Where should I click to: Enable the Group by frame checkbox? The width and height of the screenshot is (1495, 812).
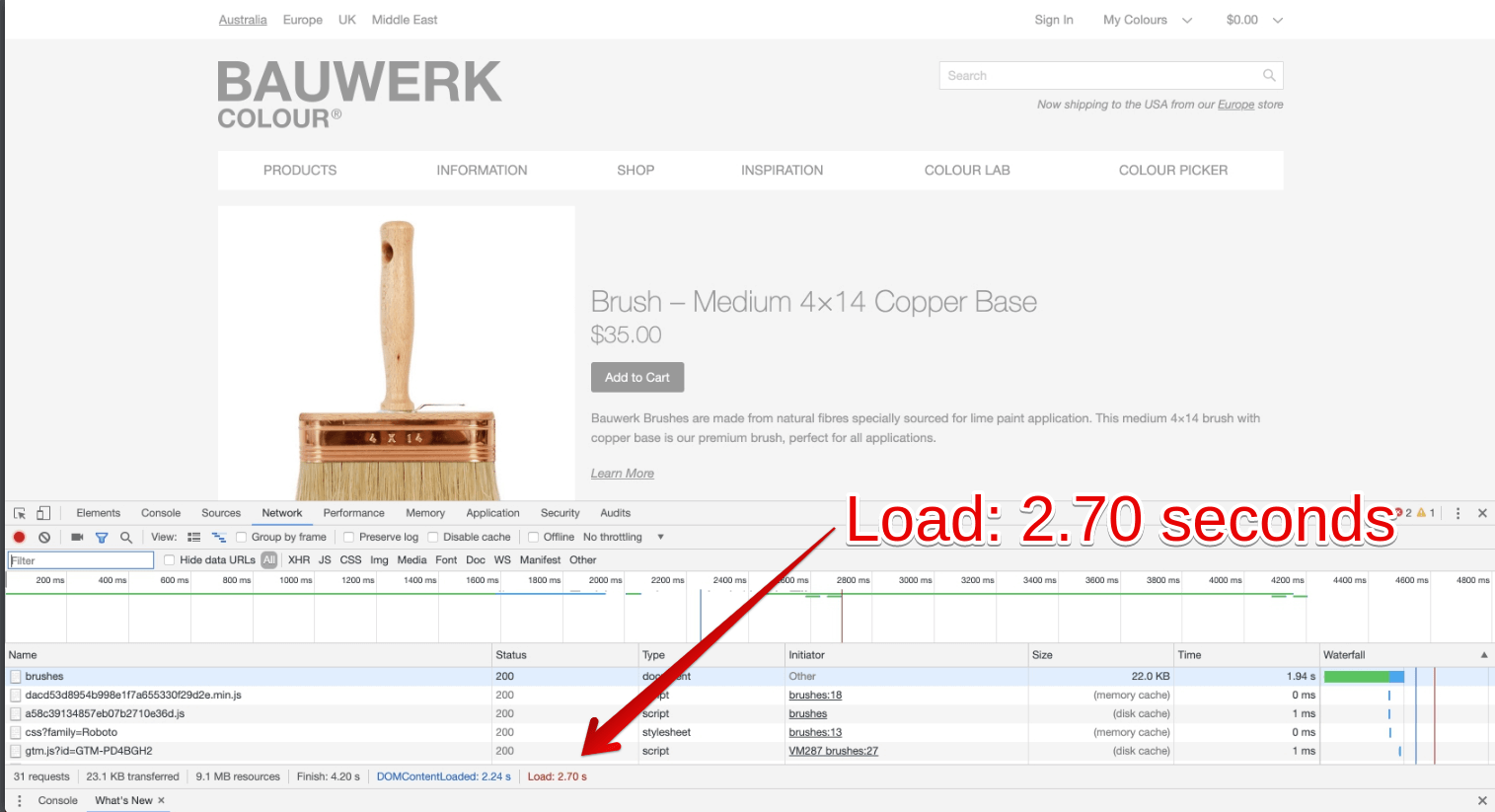241,537
